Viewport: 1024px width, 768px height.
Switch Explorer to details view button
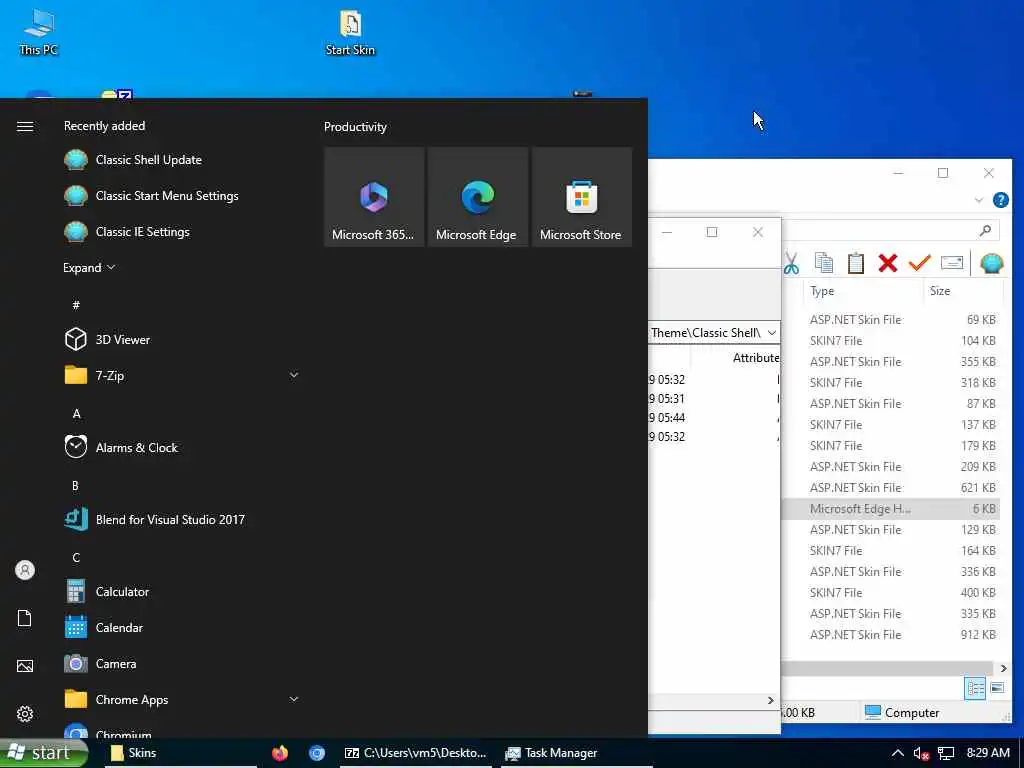point(975,688)
